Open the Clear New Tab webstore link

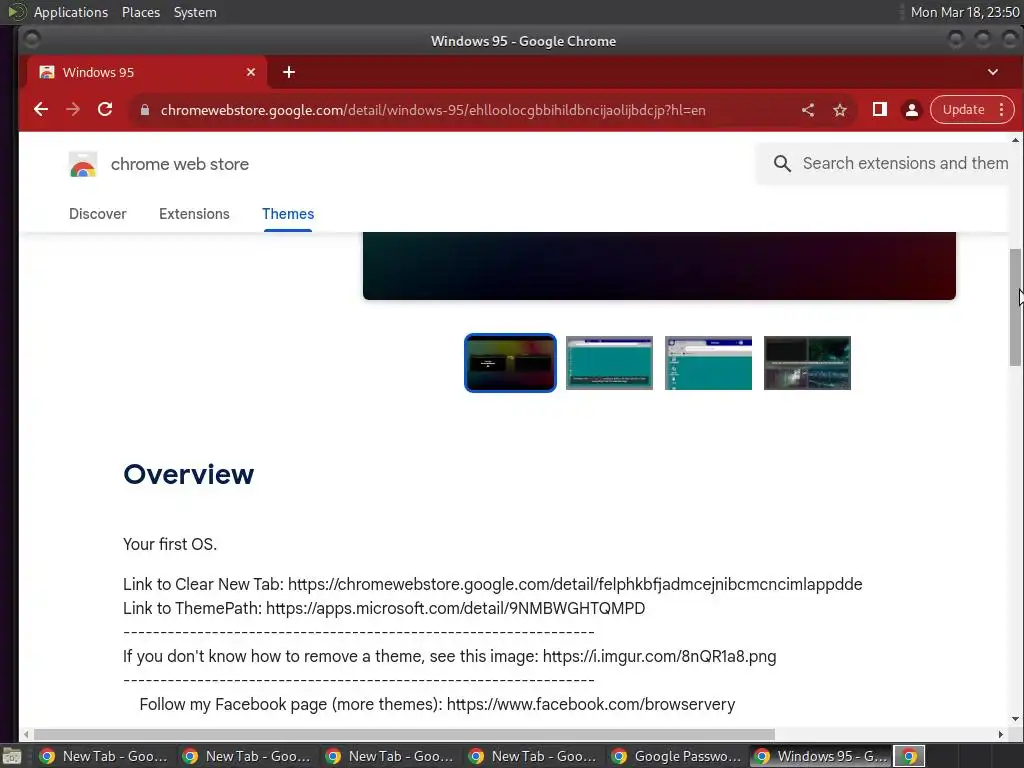[x=575, y=584]
